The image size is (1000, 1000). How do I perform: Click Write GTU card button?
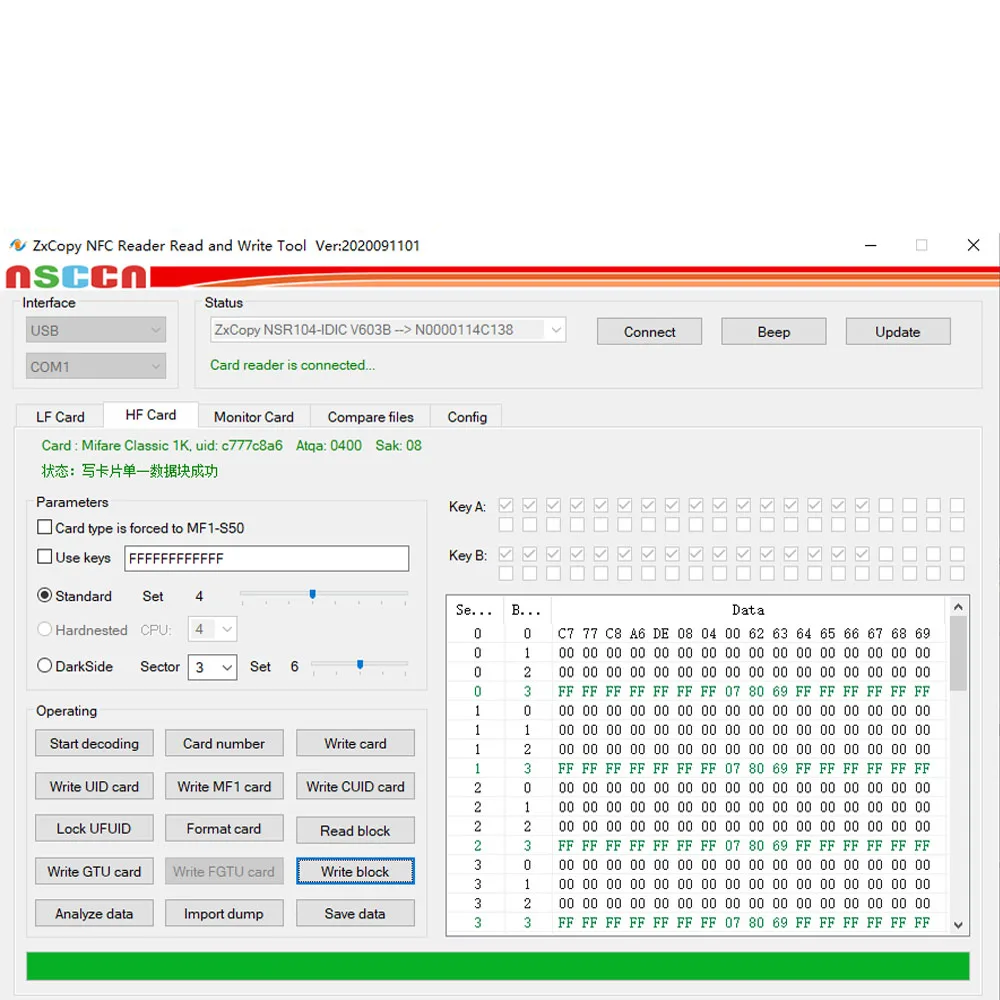click(x=94, y=871)
